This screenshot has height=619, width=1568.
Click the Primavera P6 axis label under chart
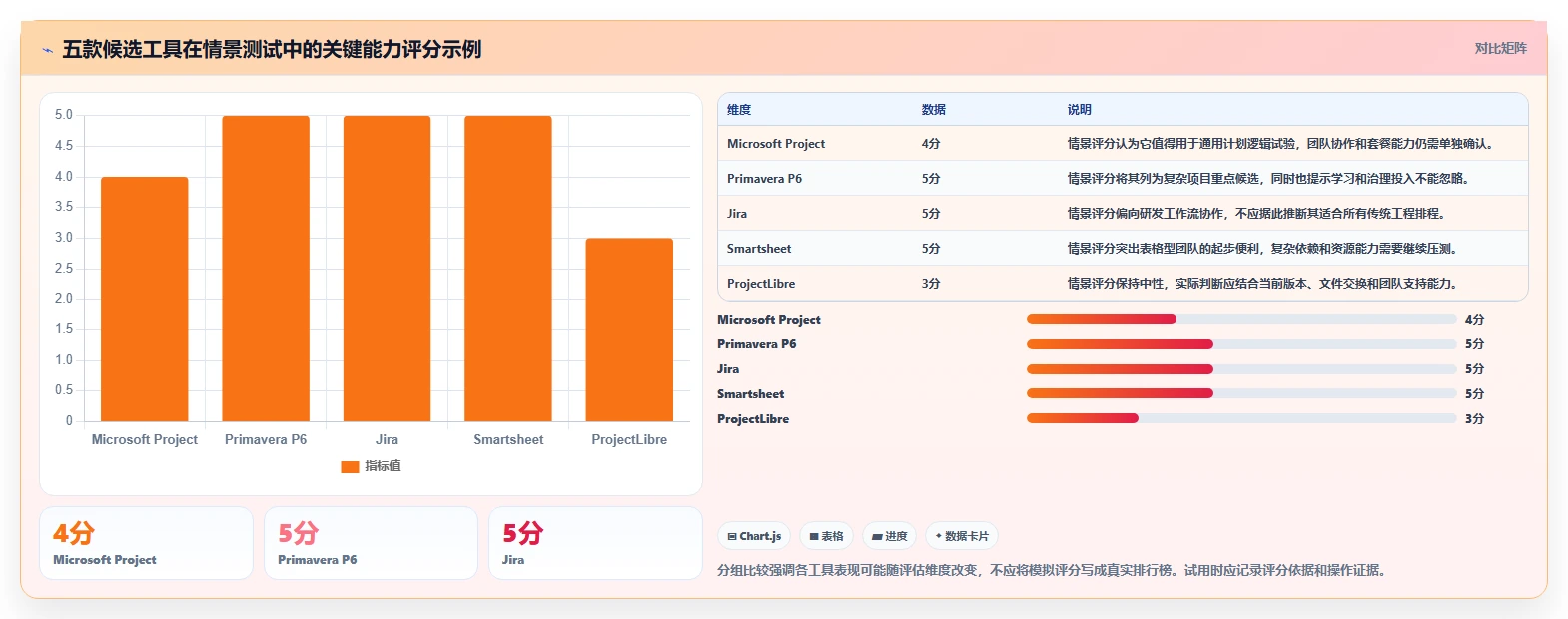[x=266, y=439]
